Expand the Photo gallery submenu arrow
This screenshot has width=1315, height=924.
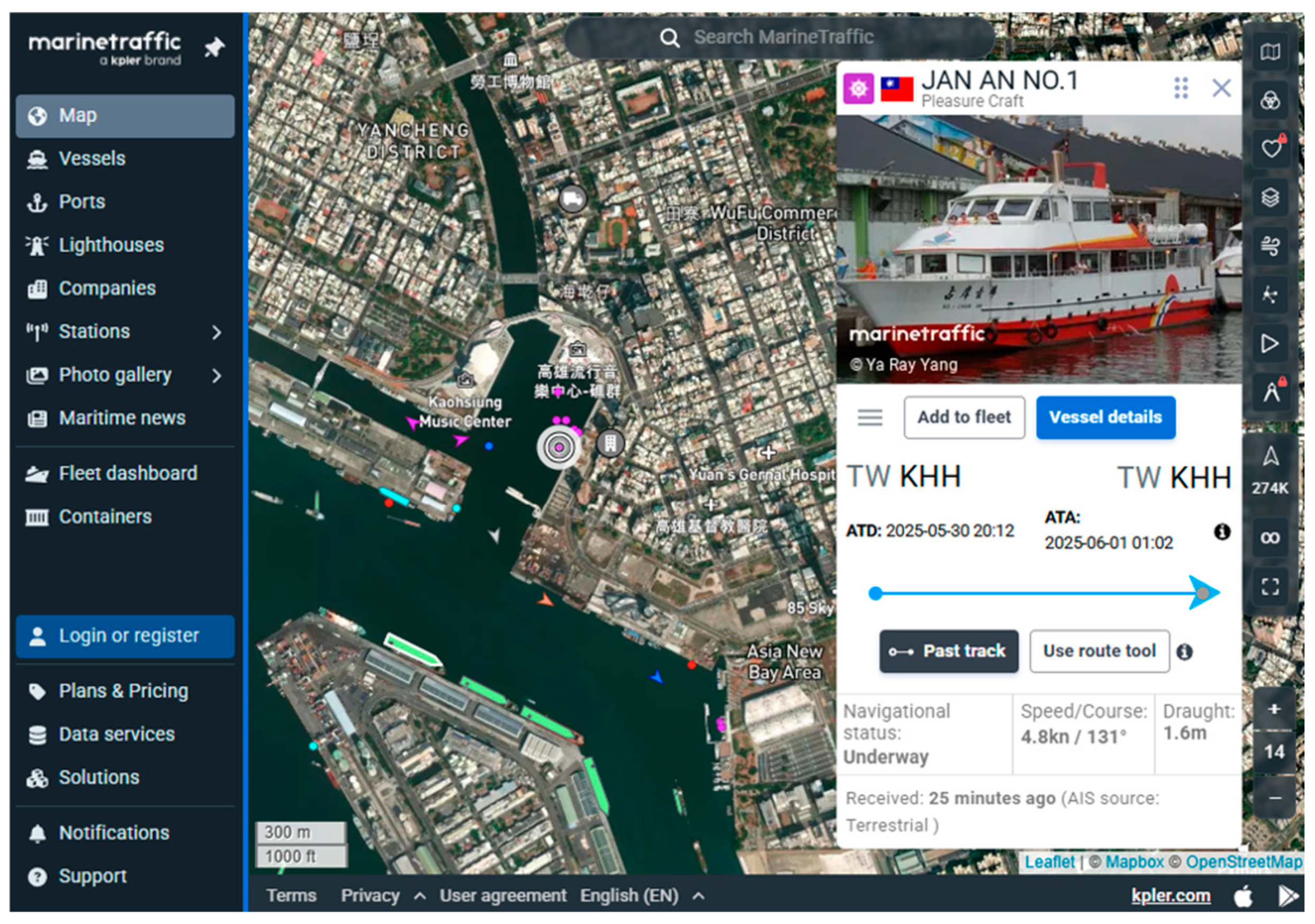(x=217, y=376)
